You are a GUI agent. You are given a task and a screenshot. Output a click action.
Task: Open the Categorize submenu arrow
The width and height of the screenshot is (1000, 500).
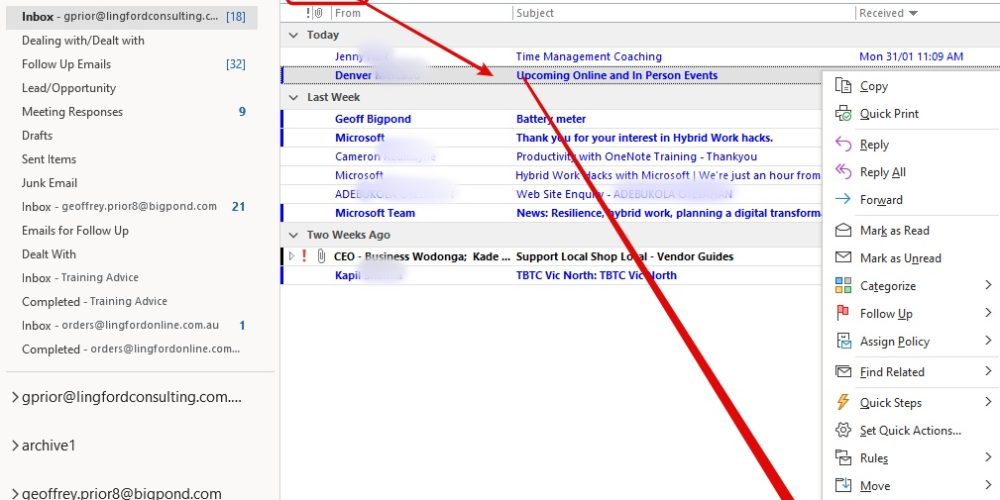pos(988,285)
